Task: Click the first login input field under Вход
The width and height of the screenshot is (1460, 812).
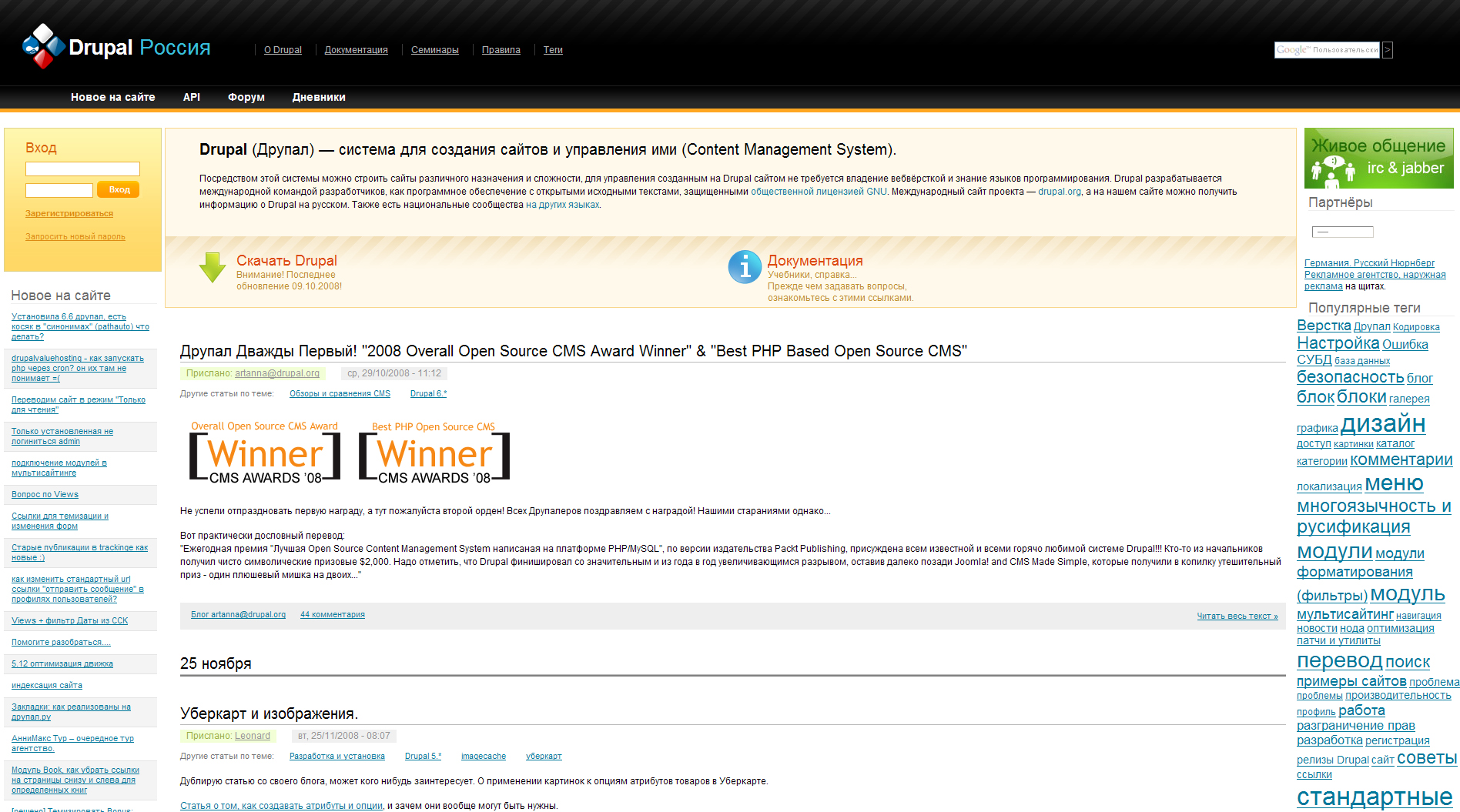Action: (x=82, y=169)
